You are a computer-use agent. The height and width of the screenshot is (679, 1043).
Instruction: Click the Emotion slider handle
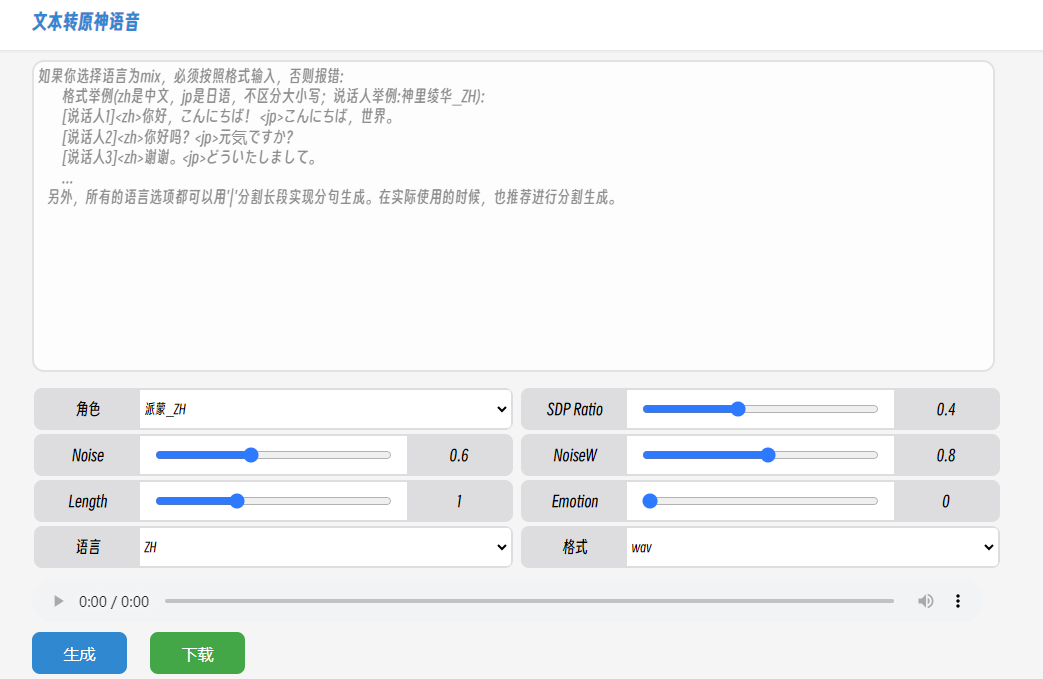650,501
